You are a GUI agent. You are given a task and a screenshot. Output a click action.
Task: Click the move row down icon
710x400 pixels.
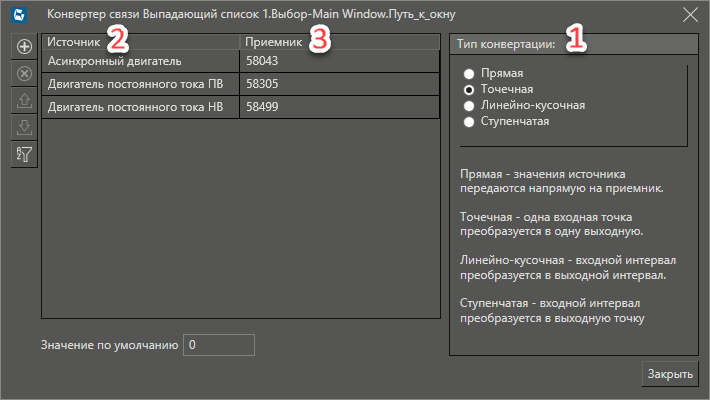[x=25, y=128]
